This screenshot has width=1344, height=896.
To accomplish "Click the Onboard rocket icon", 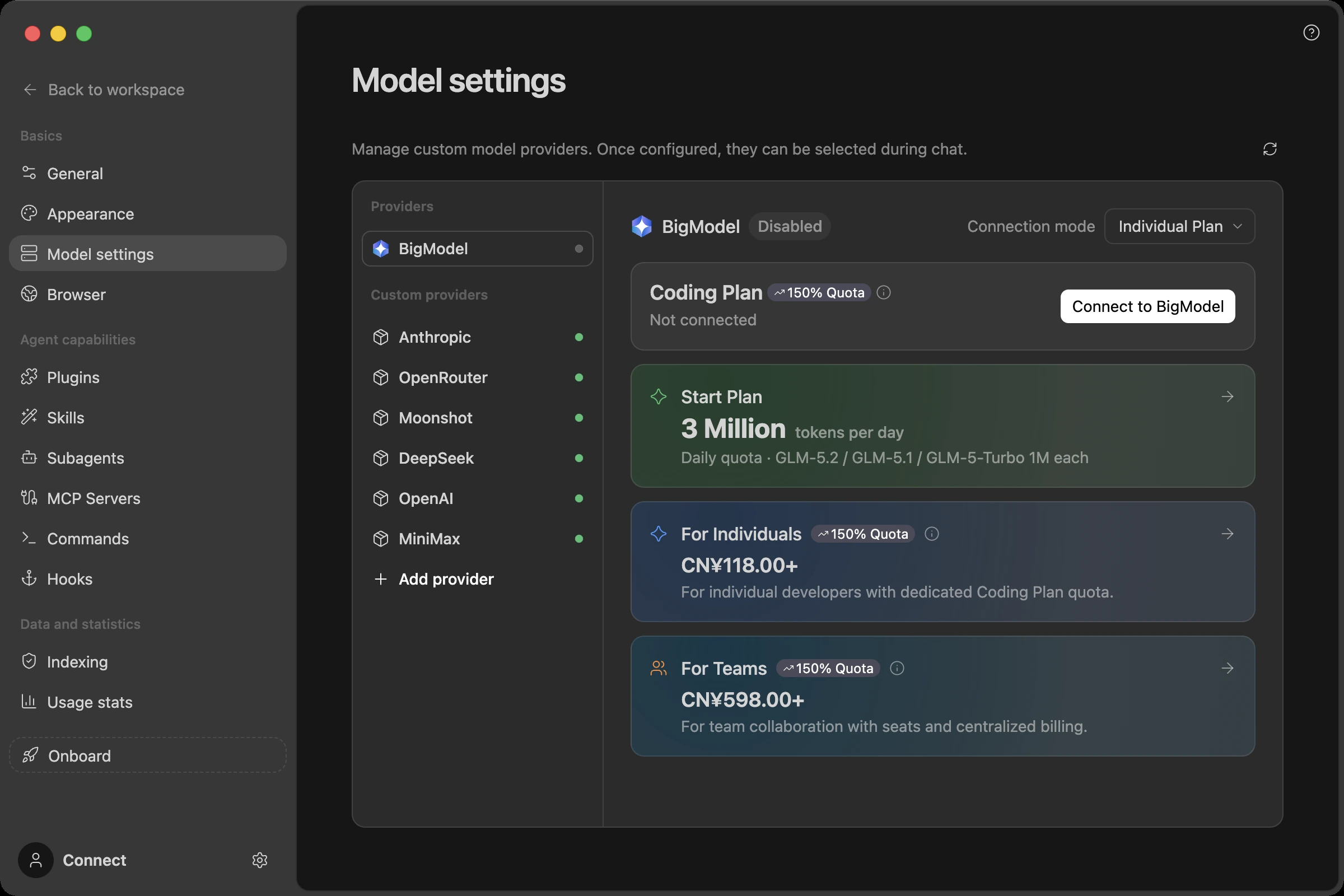I will (x=30, y=755).
